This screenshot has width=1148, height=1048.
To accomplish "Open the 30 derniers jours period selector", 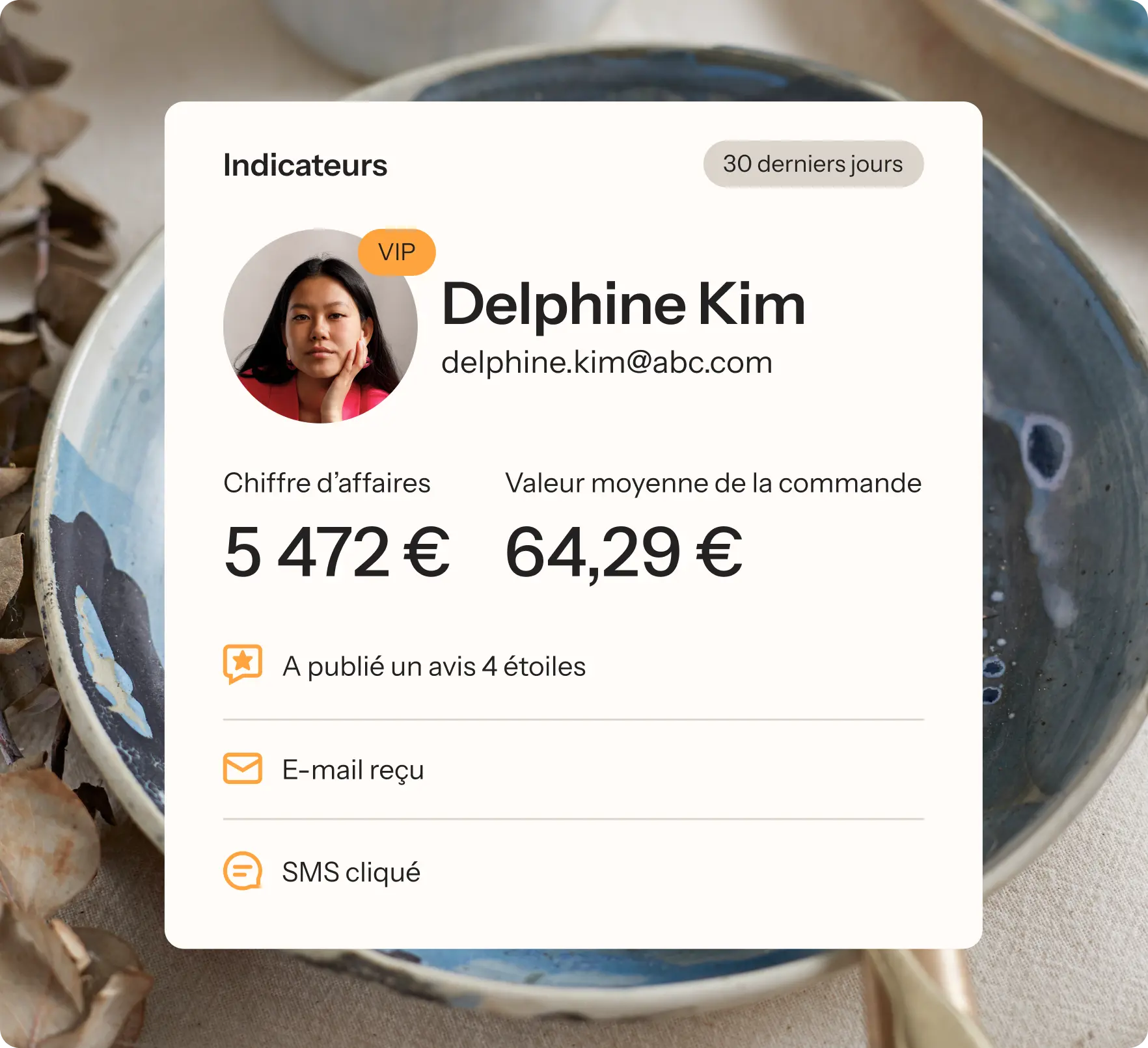I will click(x=813, y=164).
